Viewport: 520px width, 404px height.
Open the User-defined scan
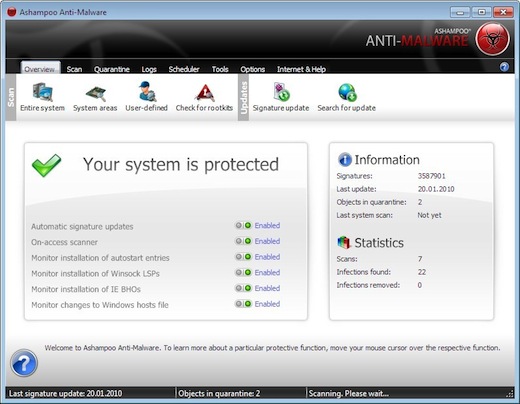[146, 97]
